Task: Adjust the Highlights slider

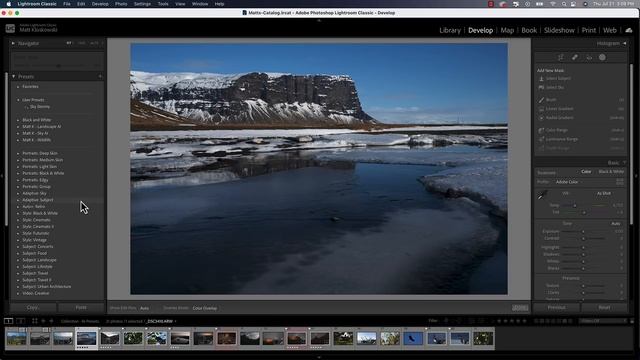Action: tap(583, 247)
